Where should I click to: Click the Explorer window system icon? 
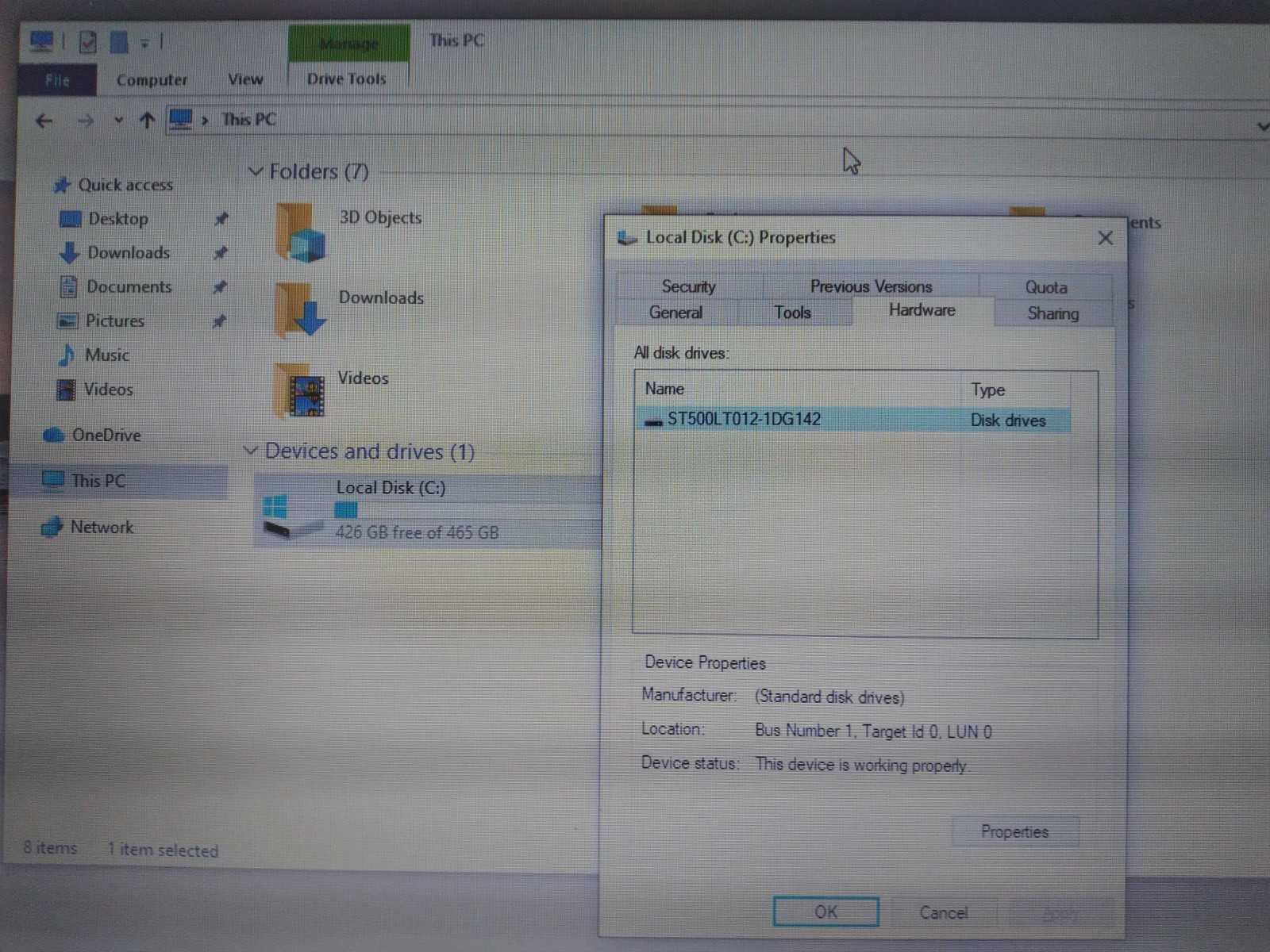[41, 40]
